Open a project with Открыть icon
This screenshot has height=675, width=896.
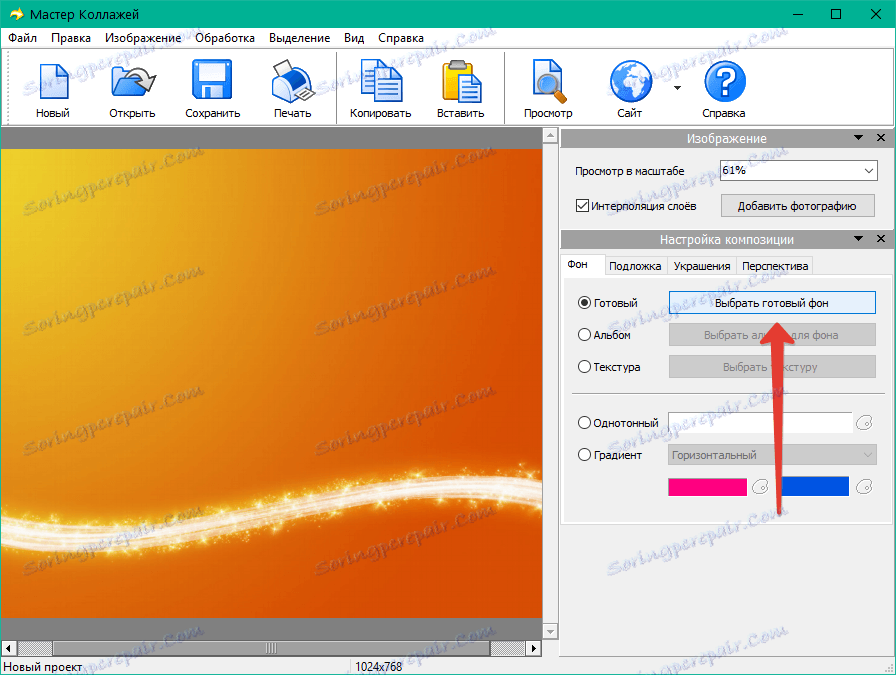coord(133,82)
